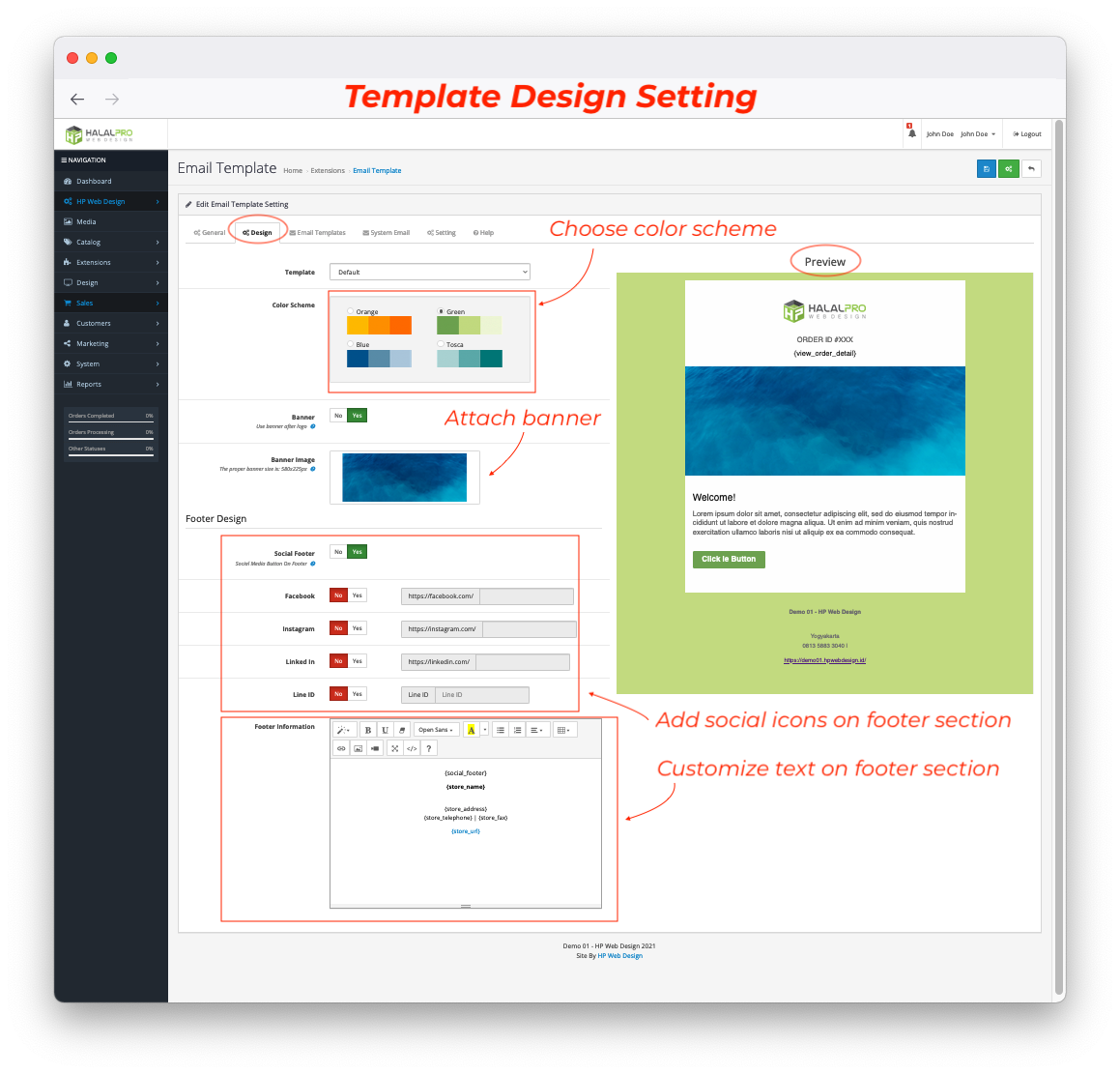Insert an unordered bullet list
Screen dimensions: 1120x1074
[x=501, y=730]
